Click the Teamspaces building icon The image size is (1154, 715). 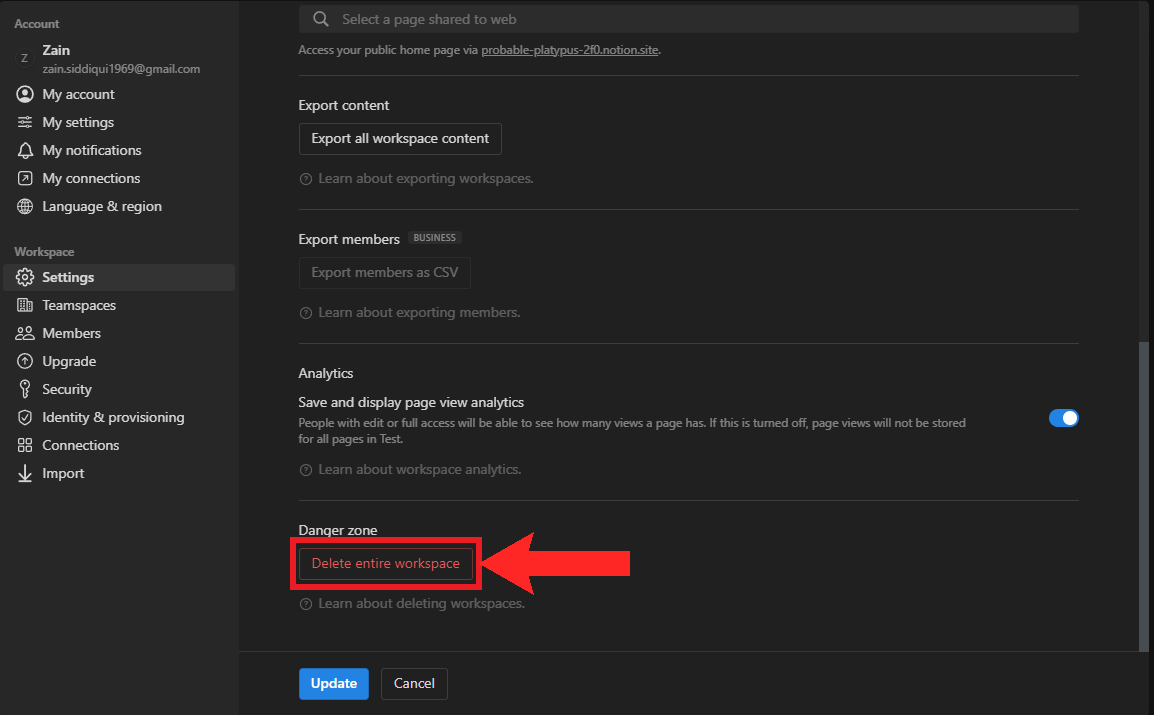pyautogui.click(x=25, y=305)
